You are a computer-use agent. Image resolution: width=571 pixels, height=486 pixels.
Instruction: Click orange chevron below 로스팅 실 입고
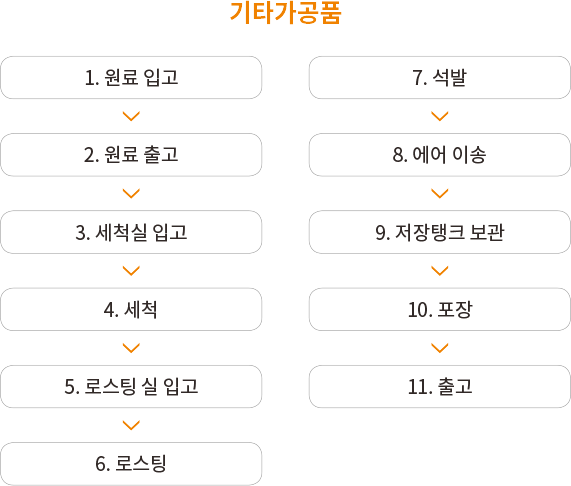[x=131, y=425]
